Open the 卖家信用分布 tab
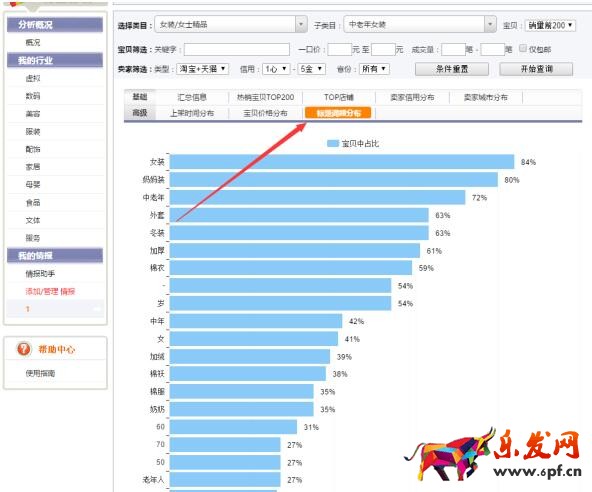Image resolution: width=592 pixels, height=492 pixels. coord(412,97)
